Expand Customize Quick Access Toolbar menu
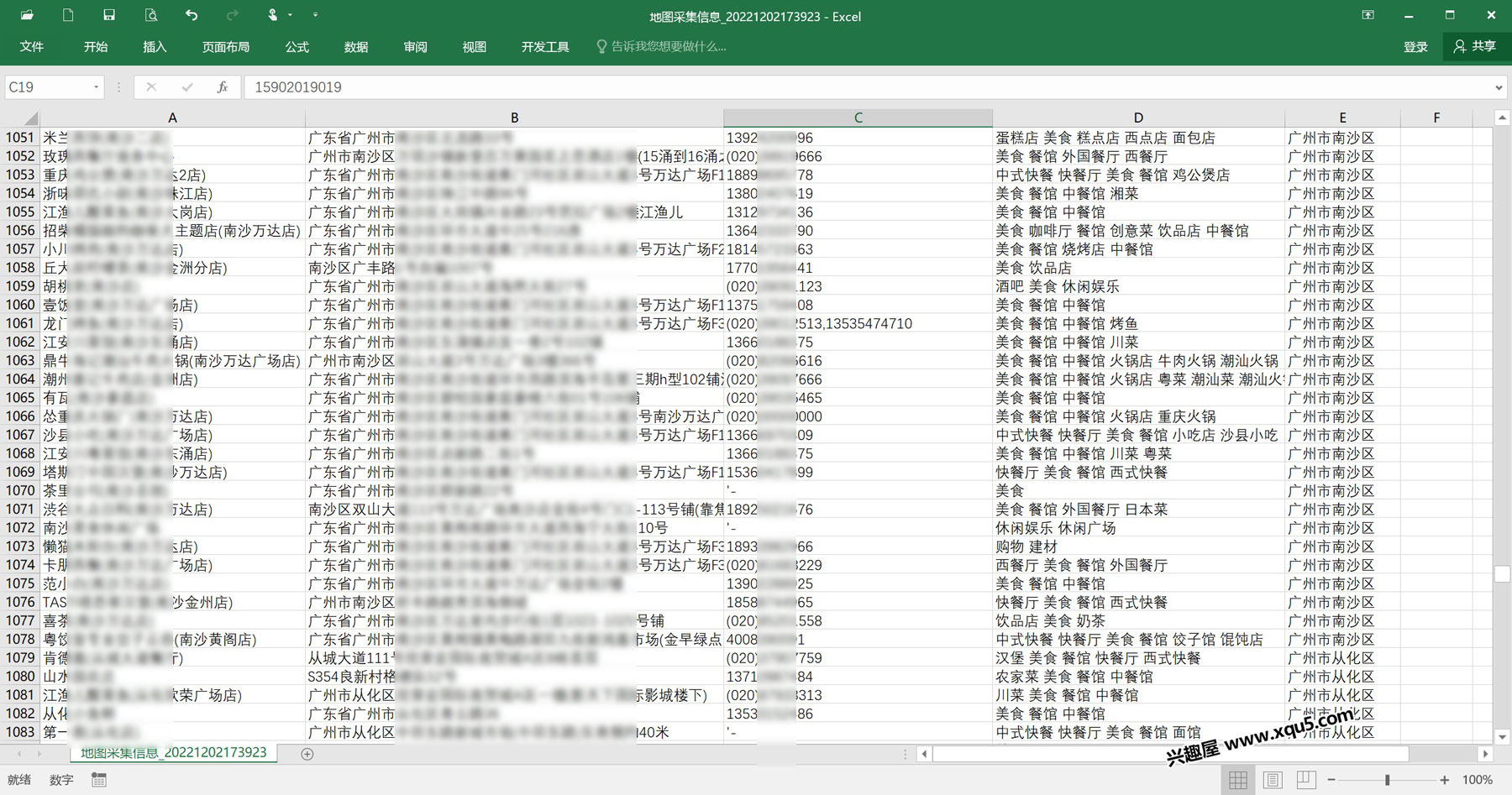 click(315, 15)
